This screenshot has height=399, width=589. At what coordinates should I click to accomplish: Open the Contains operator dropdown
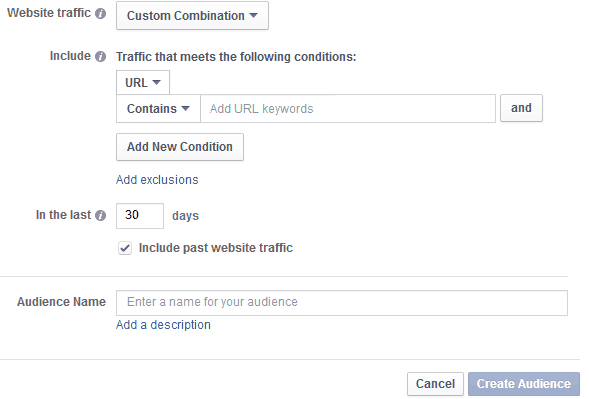[x=158, y=109]
